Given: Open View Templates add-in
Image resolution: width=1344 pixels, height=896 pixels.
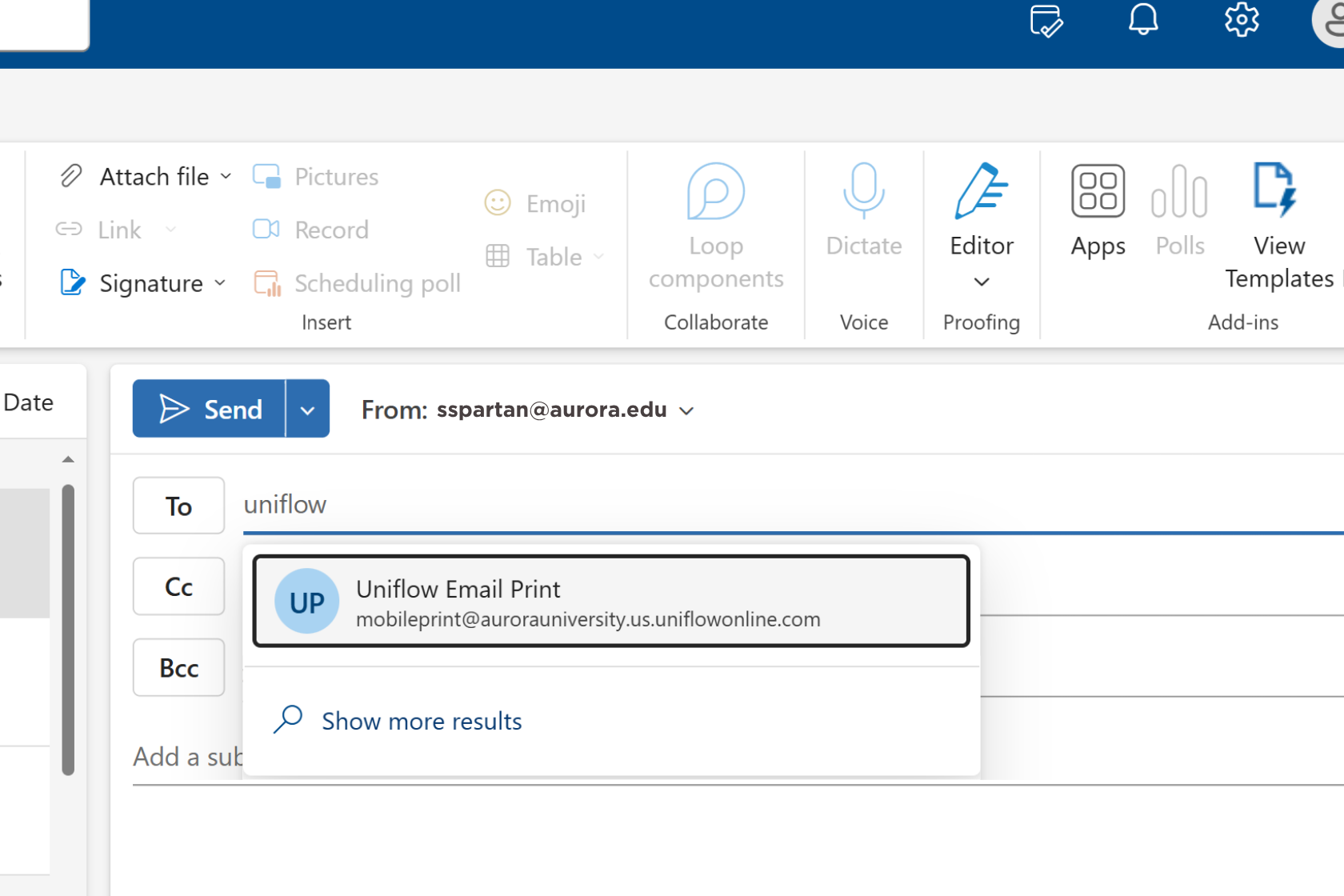Looking at the screenshot, I should click(1278, 227).
